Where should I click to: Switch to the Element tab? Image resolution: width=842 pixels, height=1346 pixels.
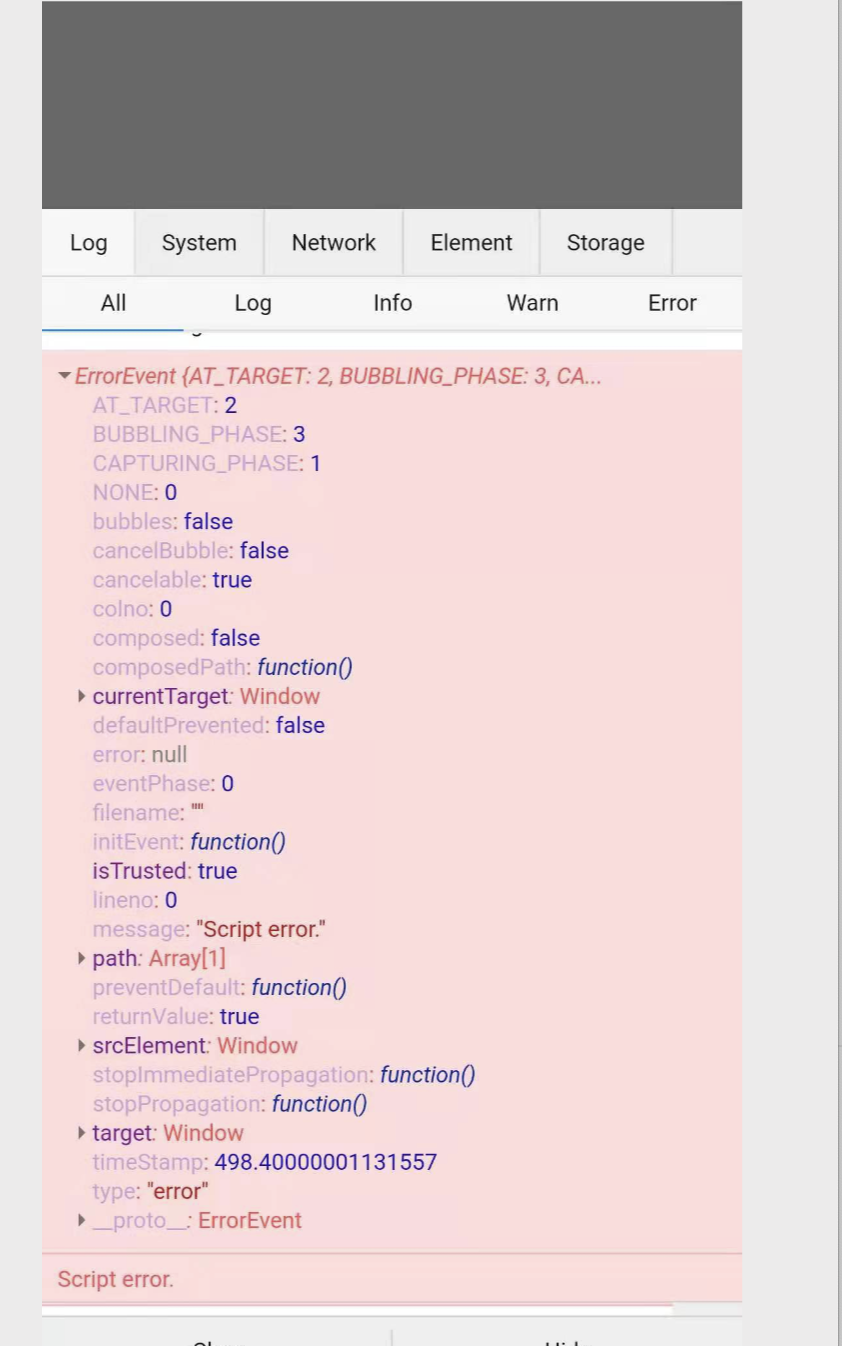tap(470, 242)
